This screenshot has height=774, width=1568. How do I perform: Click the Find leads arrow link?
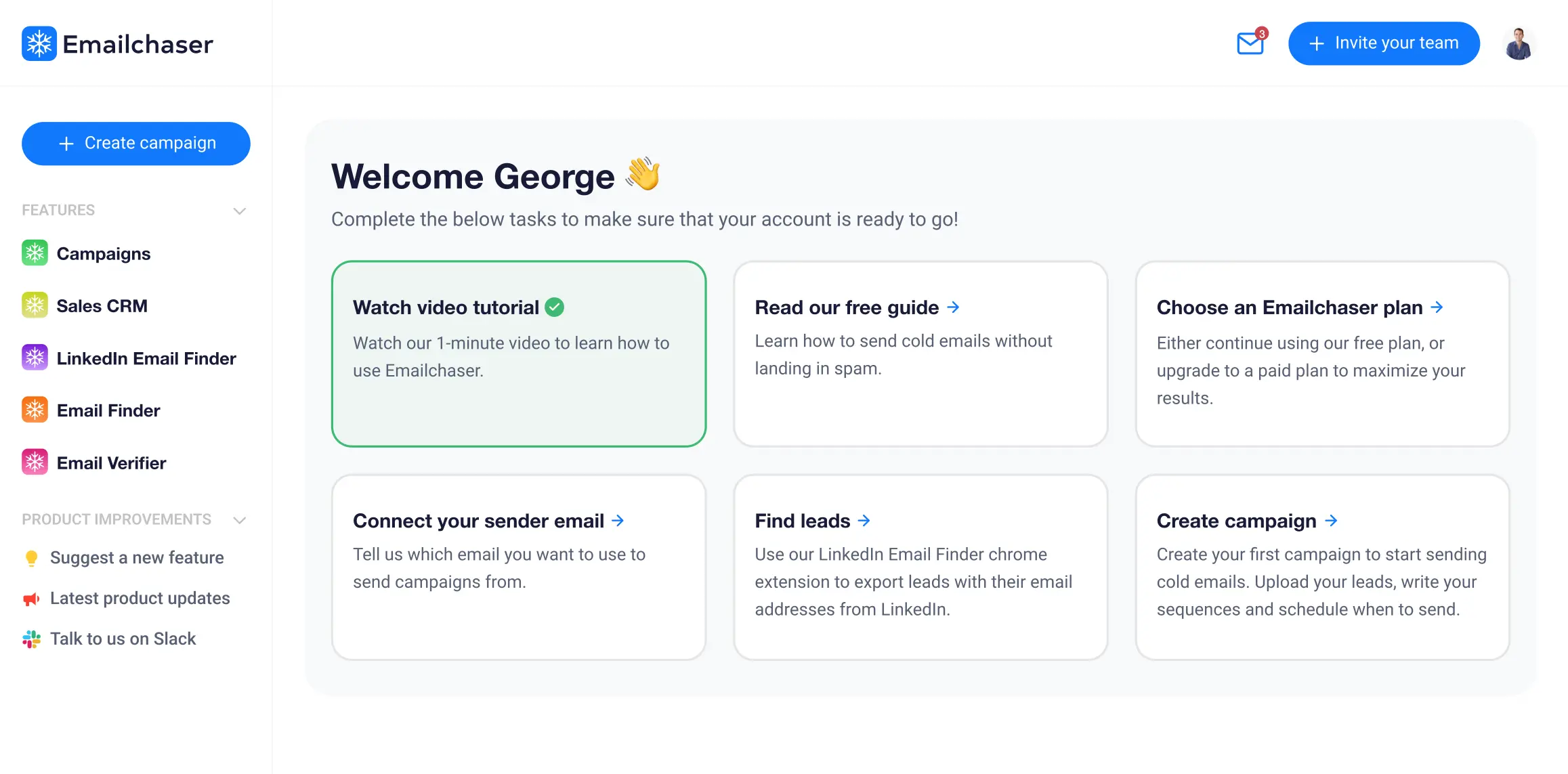(x=864, y=521)
